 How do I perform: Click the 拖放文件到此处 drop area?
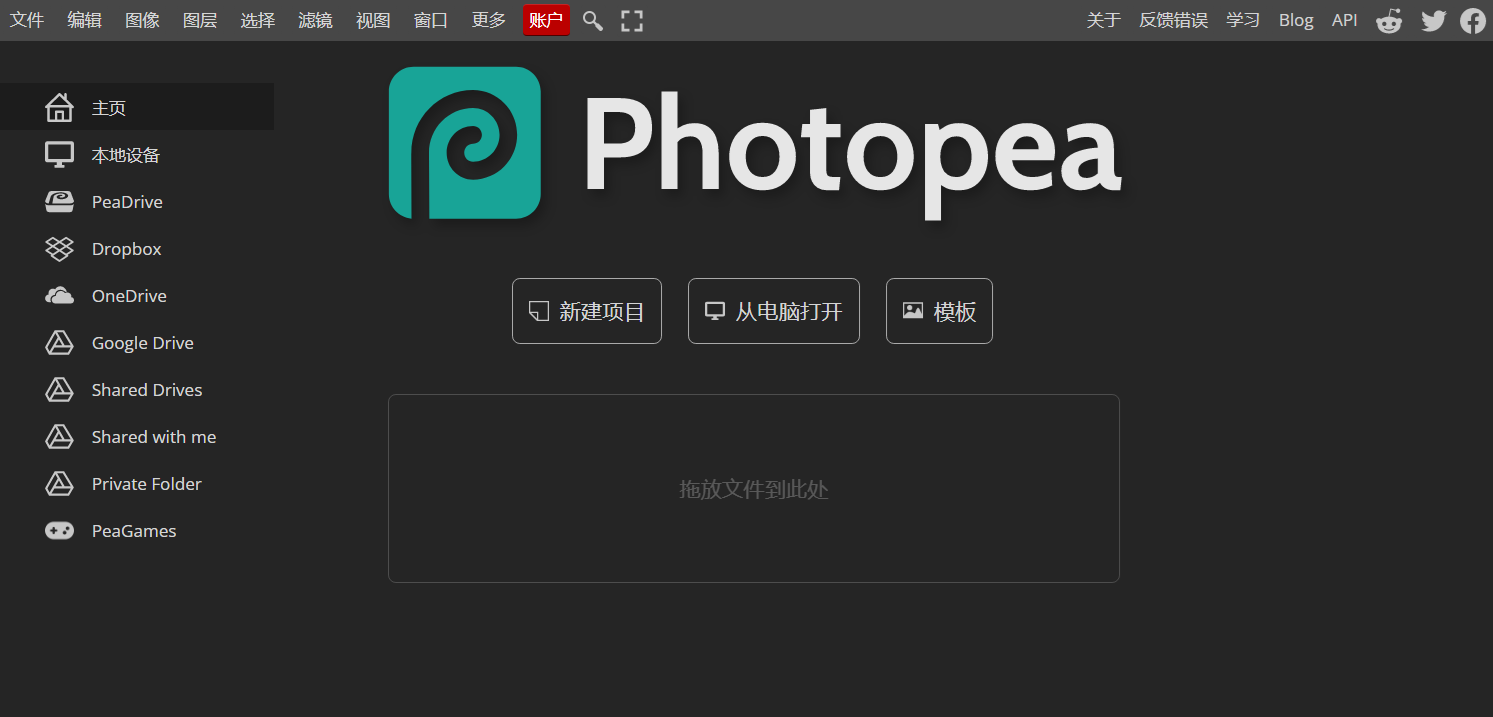[754, 488]
